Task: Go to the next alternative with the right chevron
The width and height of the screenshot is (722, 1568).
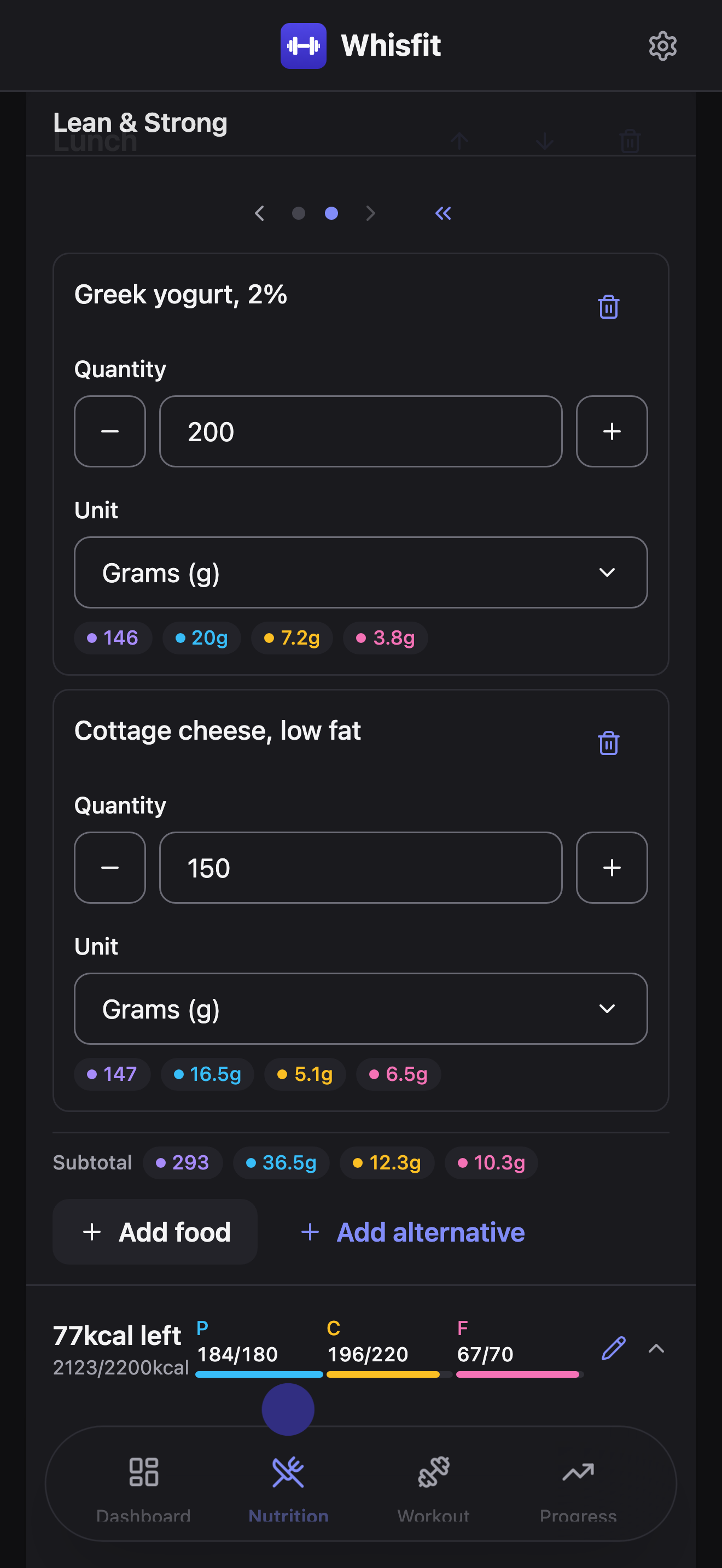Action: [370, 213]
